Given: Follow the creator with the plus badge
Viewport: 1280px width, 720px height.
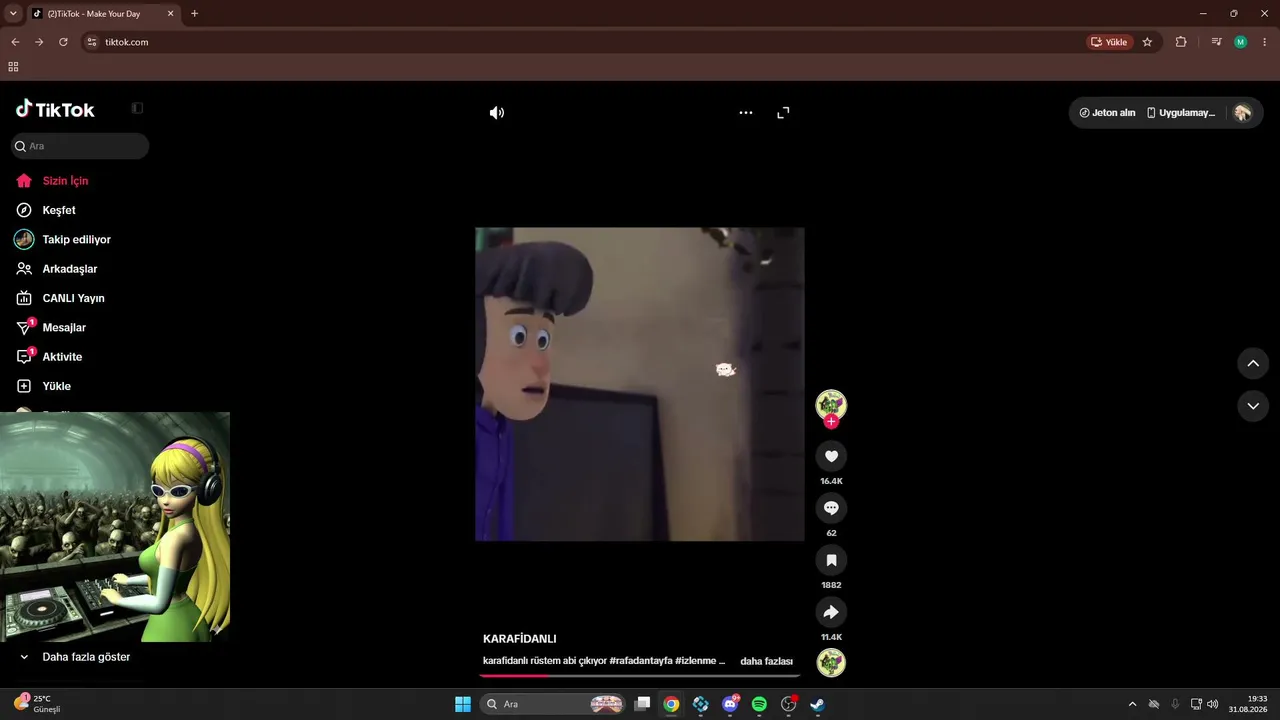Looking at the screenshot, I should (x=831, y=422).
